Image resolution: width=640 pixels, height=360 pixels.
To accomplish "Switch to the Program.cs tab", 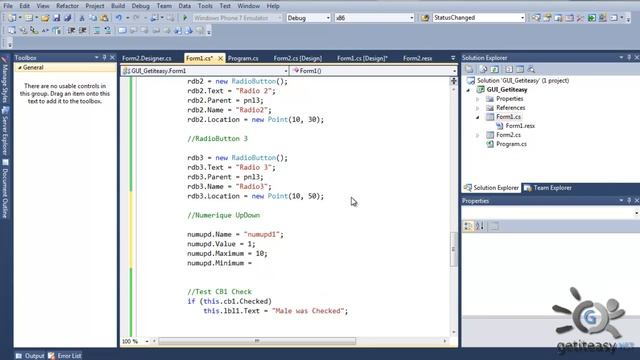I will pyautogui.click(x=243, y=58).
